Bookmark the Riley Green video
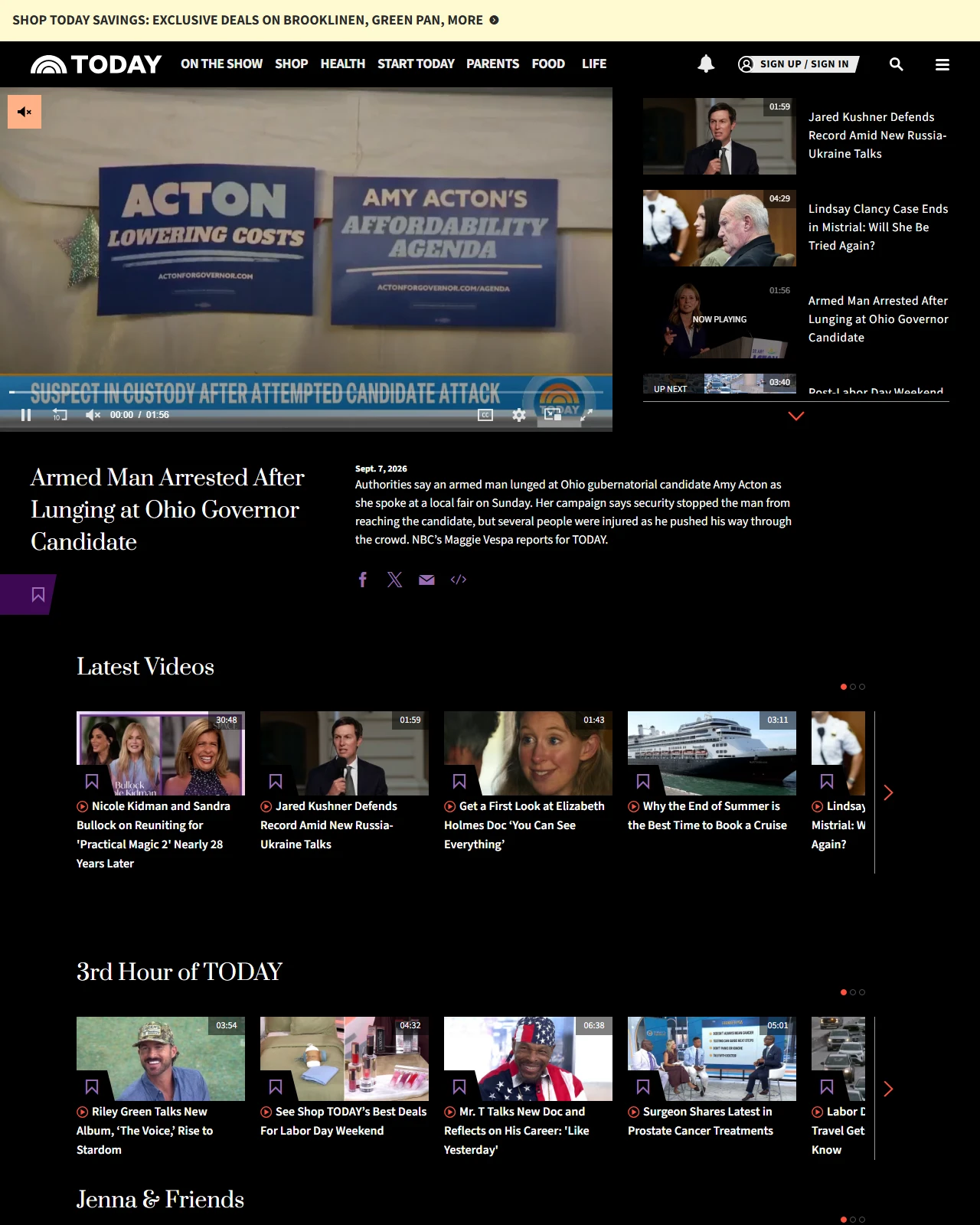This screenshot has width=980, height=1225. 92,1087
